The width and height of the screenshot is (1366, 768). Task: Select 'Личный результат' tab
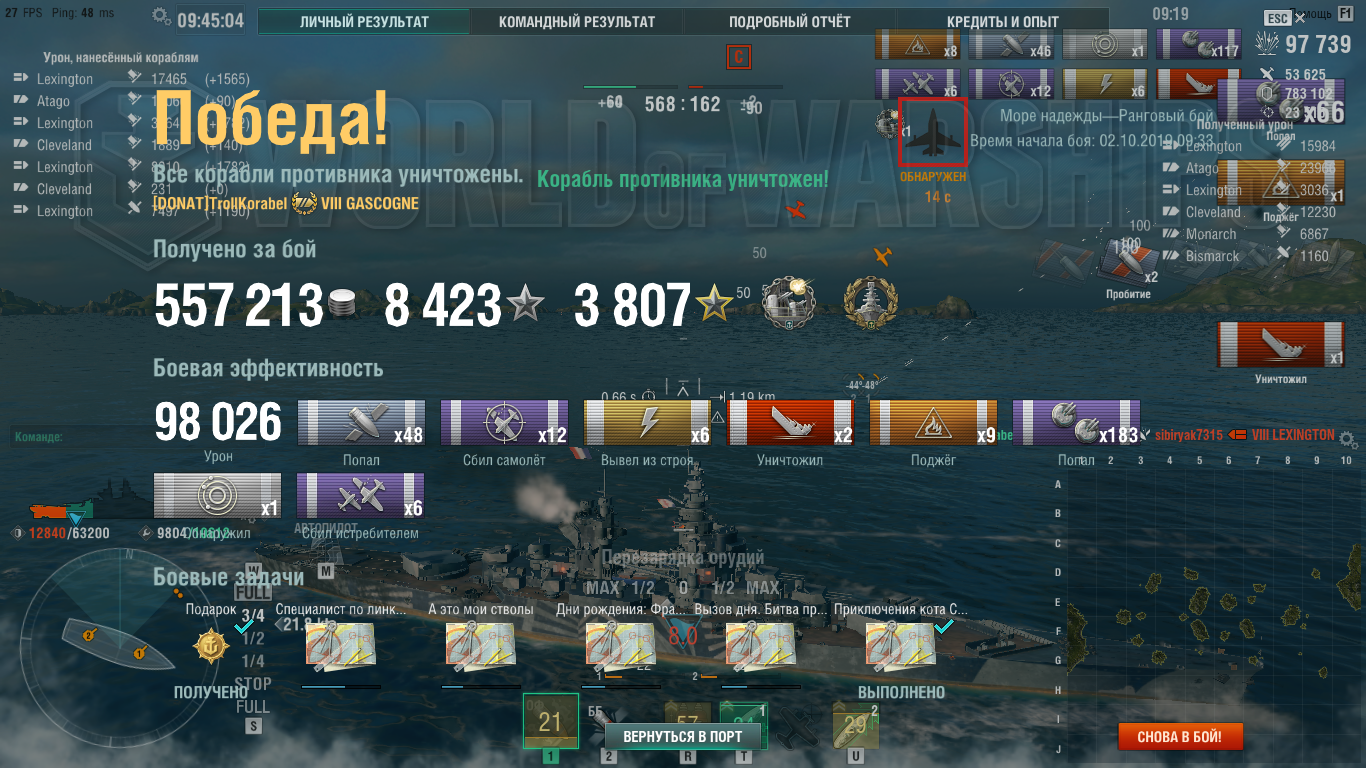(x=364, y=22)
